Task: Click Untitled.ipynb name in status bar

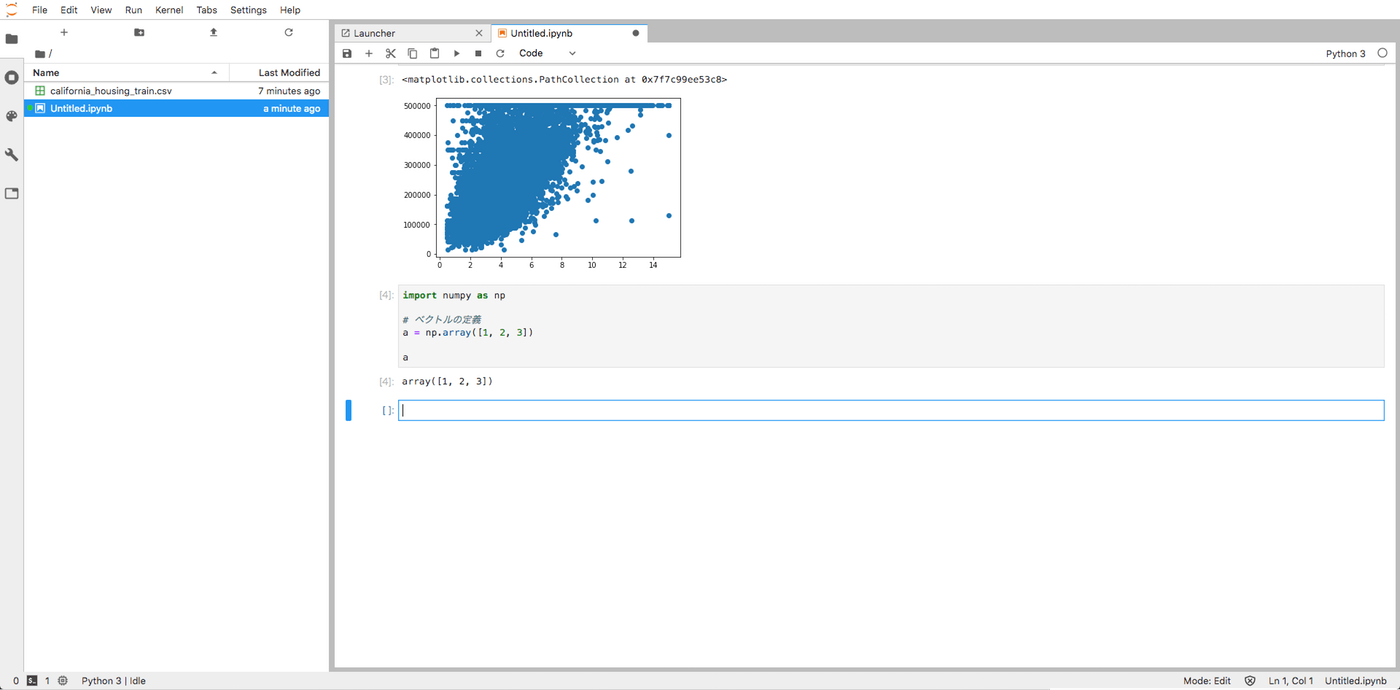Action: coord(1356,680)
